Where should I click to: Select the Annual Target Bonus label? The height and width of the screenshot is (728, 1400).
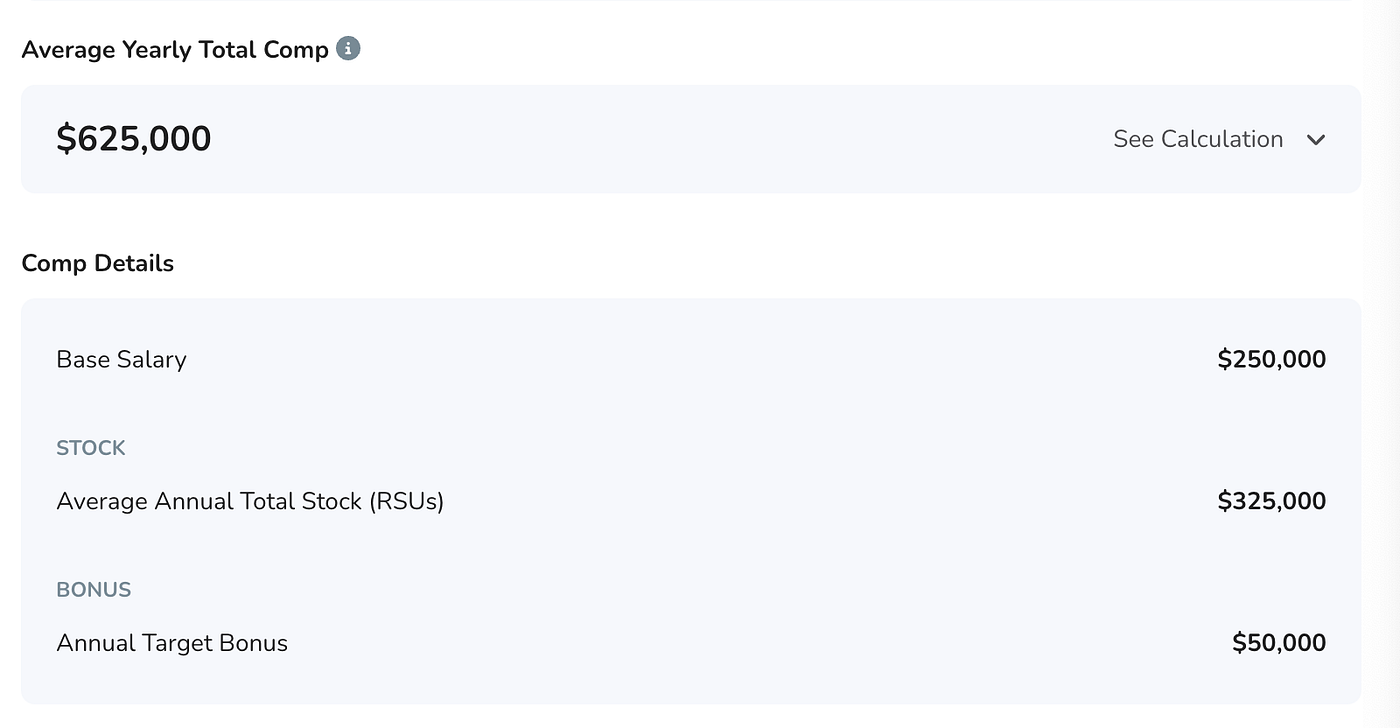click(172, 643)
